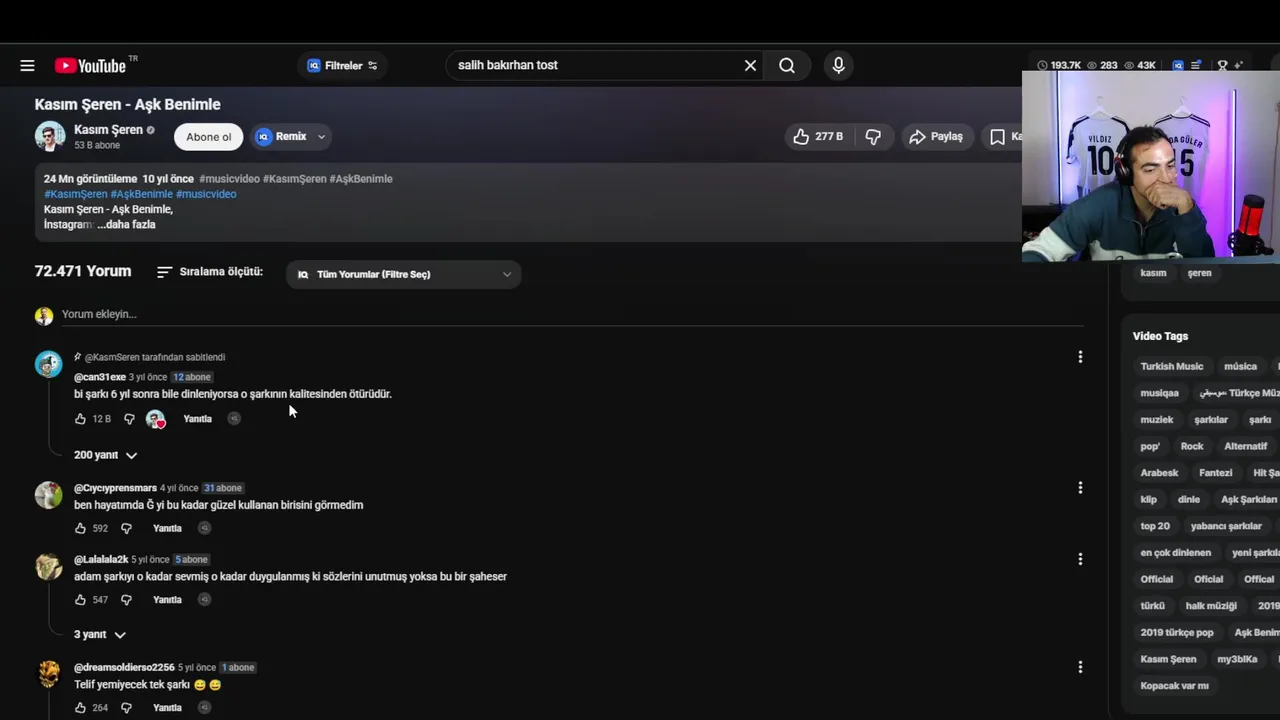Select the top 20 video tag
Viewport: 1280px width, 720px height.
pyautogui.click(x=1155, y=526)
